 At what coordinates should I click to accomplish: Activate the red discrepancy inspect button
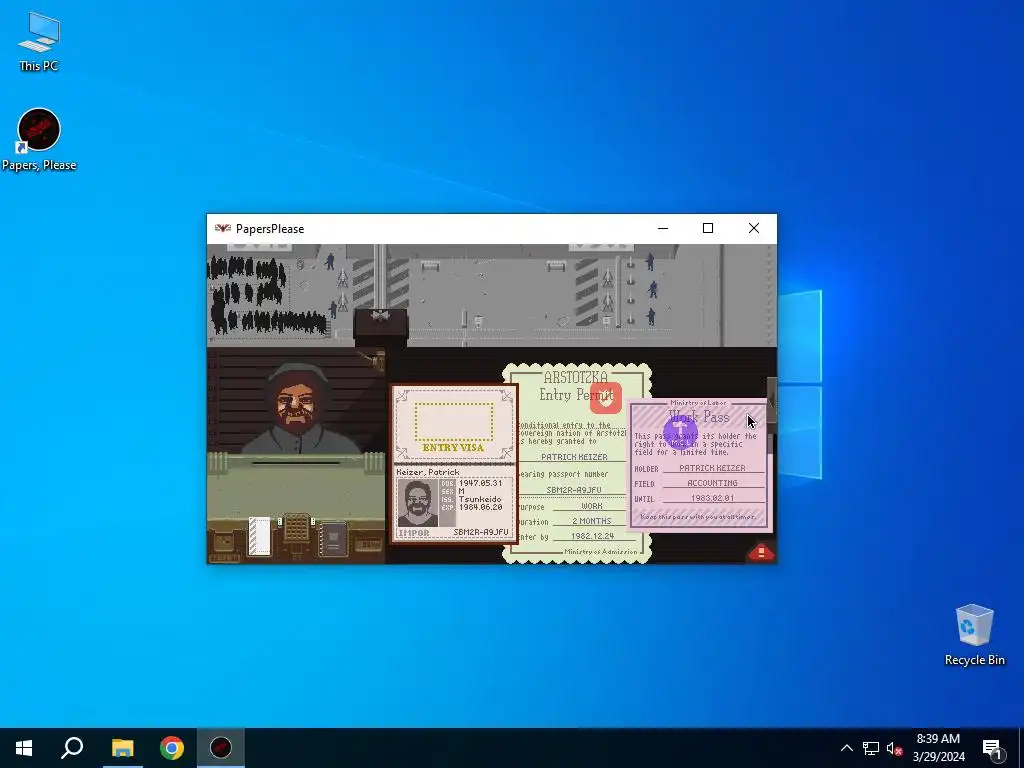coord(761,552)
